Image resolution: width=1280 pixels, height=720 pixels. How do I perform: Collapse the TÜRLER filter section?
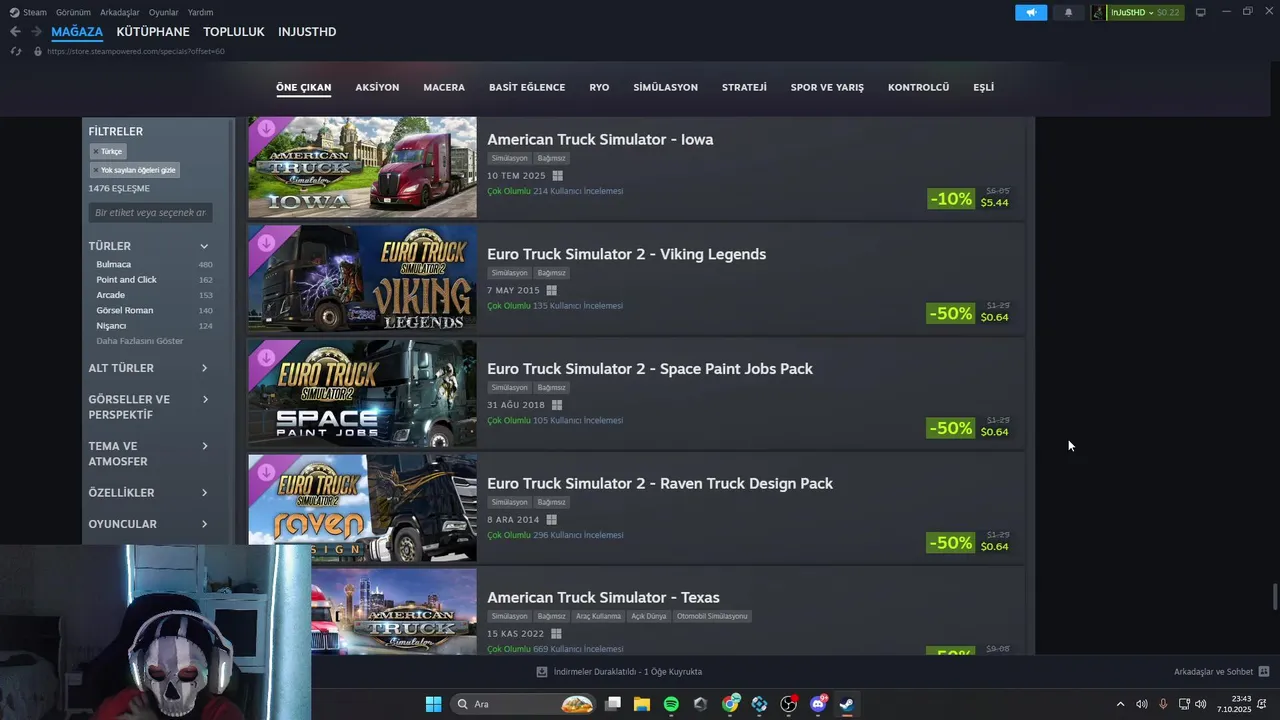204,246
